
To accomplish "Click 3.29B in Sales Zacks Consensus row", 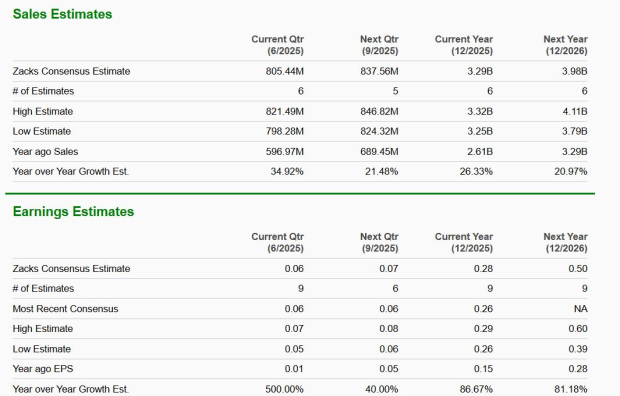I will pos(480,71).
